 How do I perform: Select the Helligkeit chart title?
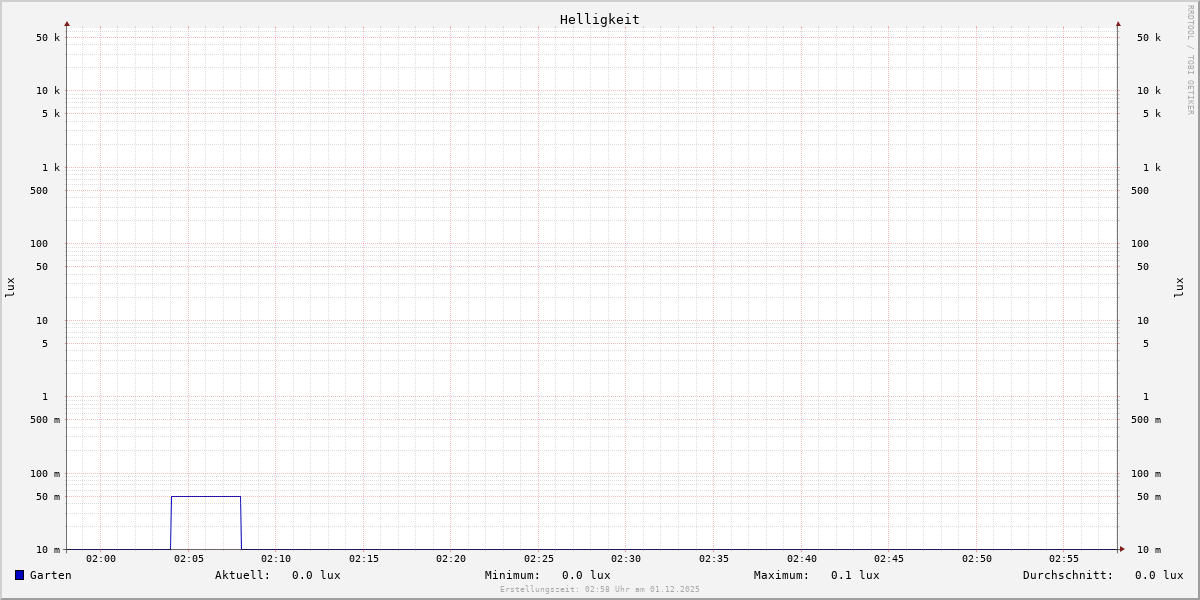coord(599,19)
